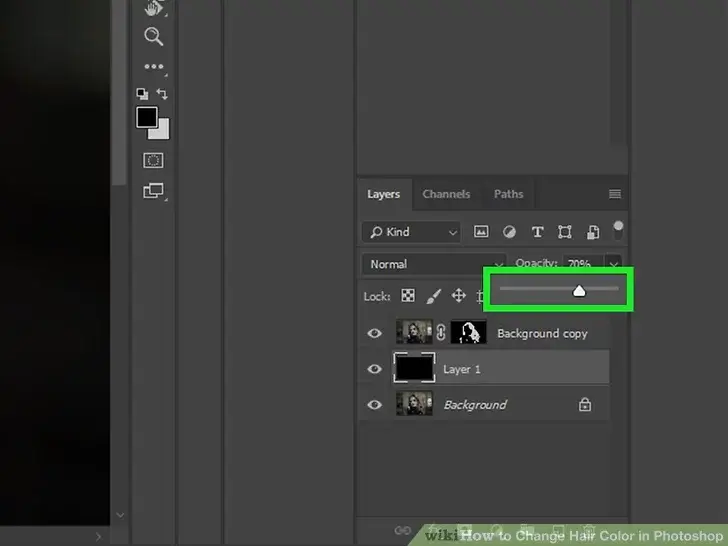This screenshot has width=728, height=546.
Task: Click the Change Screen Mode icon
Action: pyautogui.click(x=153, y=190)
